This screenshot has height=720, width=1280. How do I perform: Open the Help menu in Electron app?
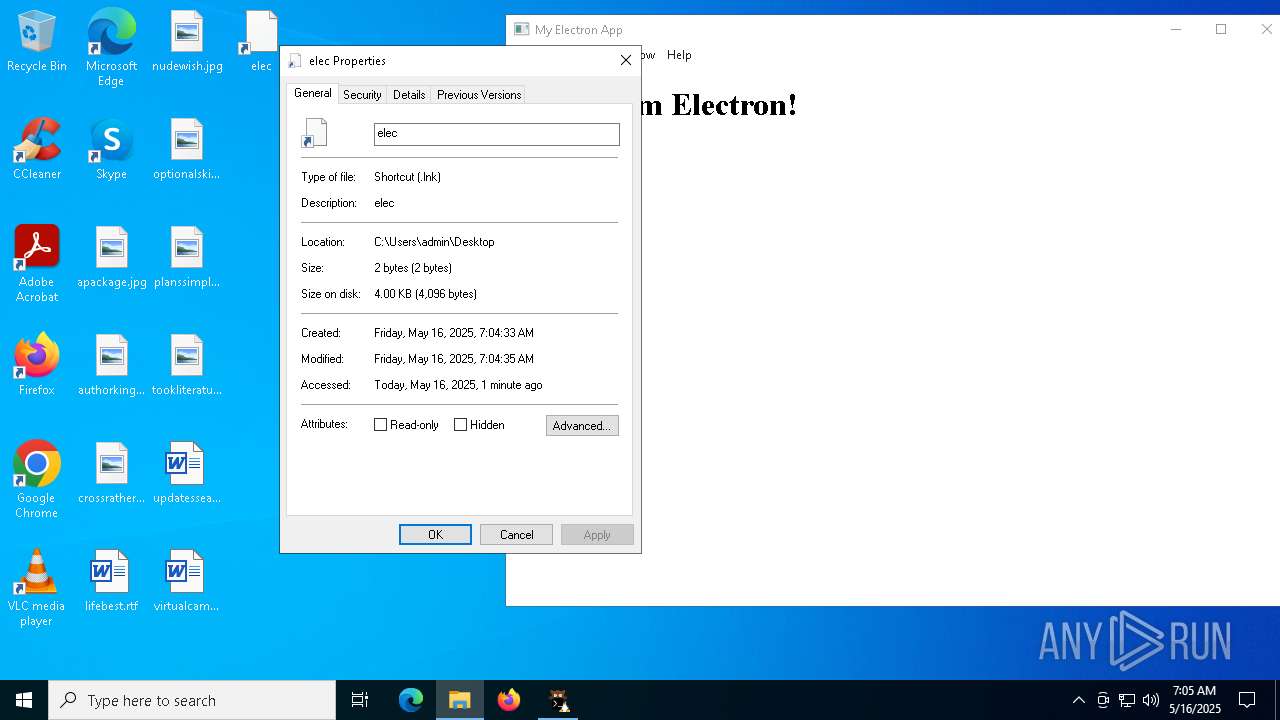point(679,55)
